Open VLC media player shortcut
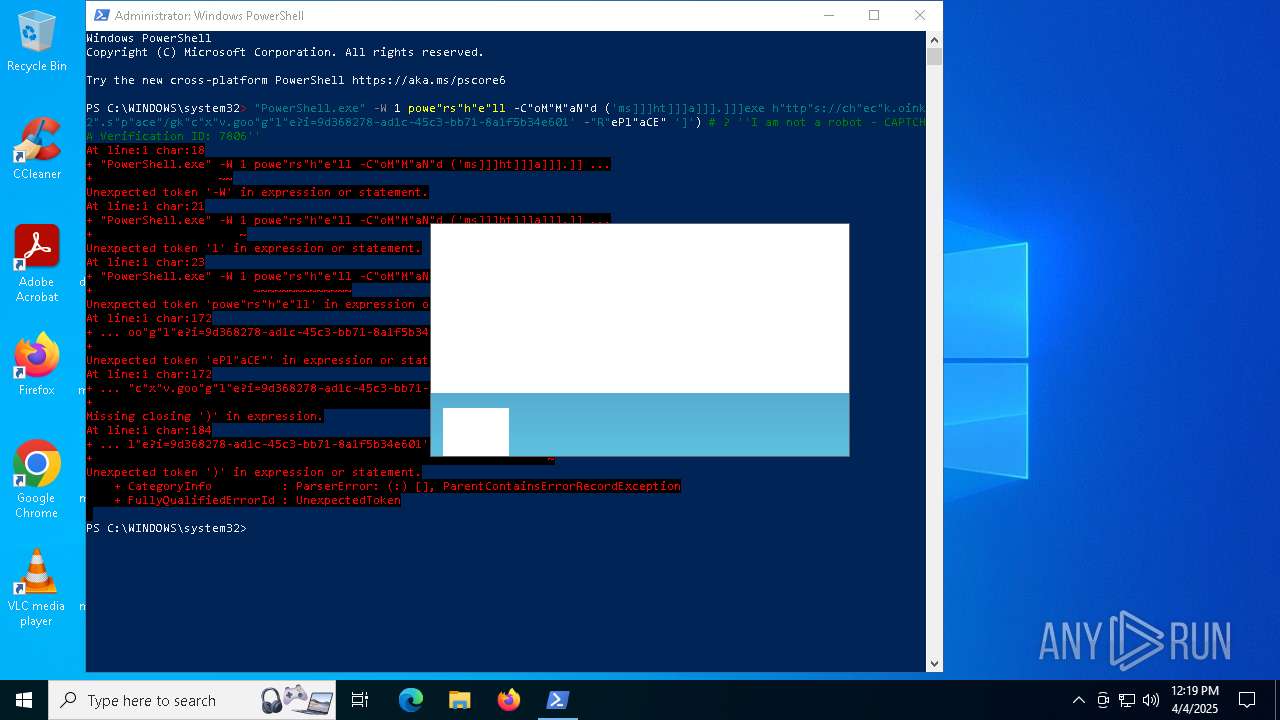The height and width of the screenshot is (720, 1280). (x=37, y=587)
